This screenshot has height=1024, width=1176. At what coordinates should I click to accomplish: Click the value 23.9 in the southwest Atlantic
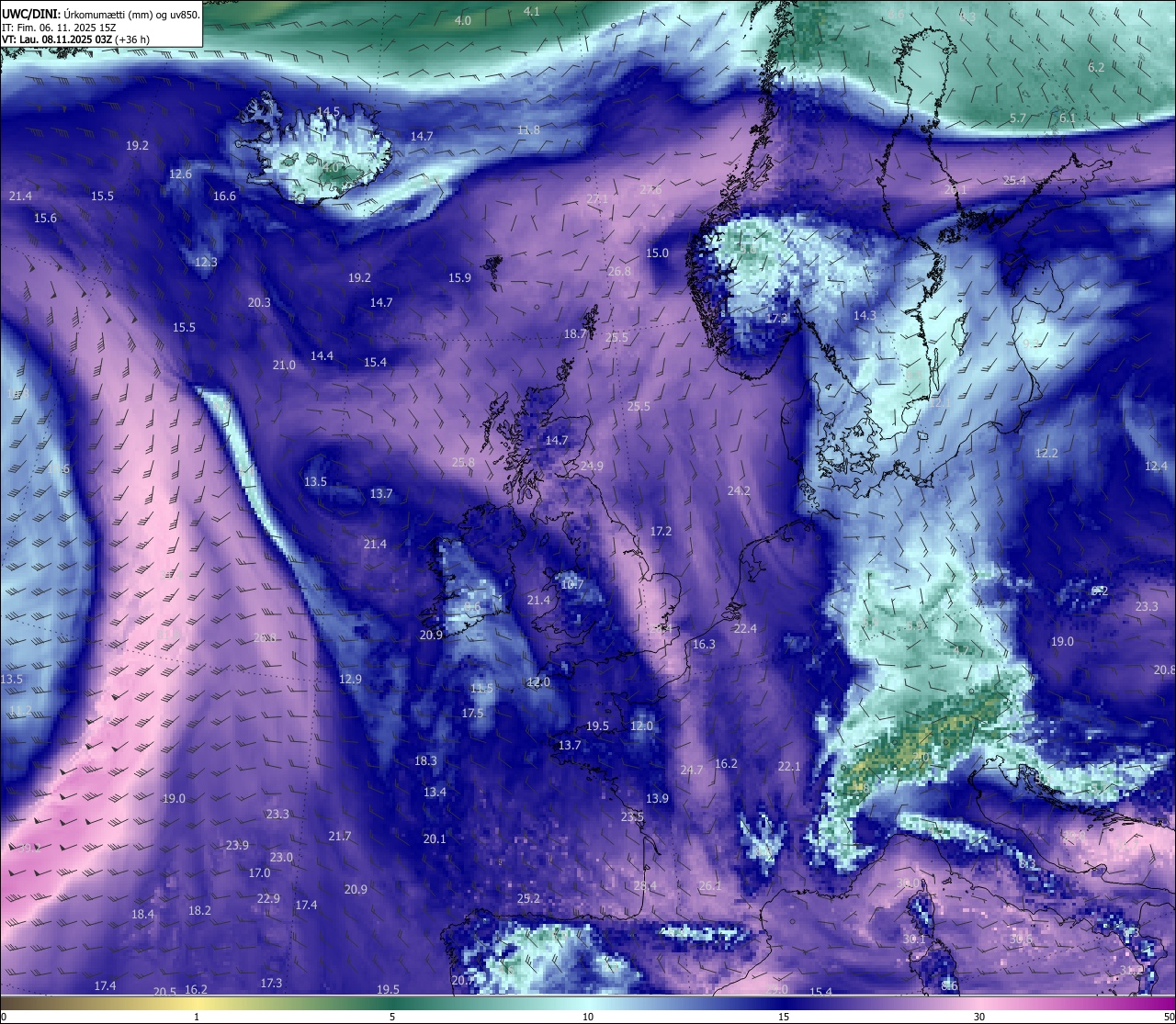coord(237,845)
